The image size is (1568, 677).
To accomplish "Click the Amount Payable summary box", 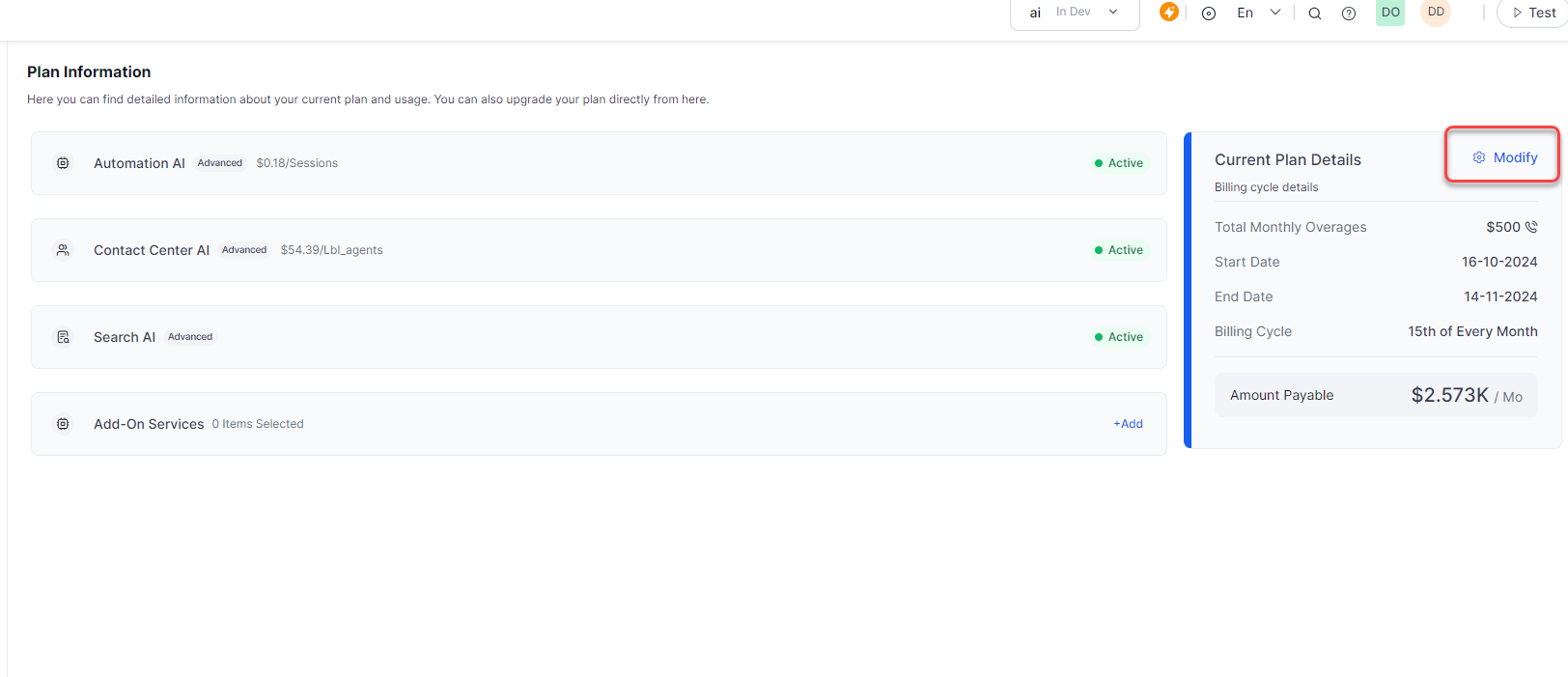I will (x=1376, y=395).
